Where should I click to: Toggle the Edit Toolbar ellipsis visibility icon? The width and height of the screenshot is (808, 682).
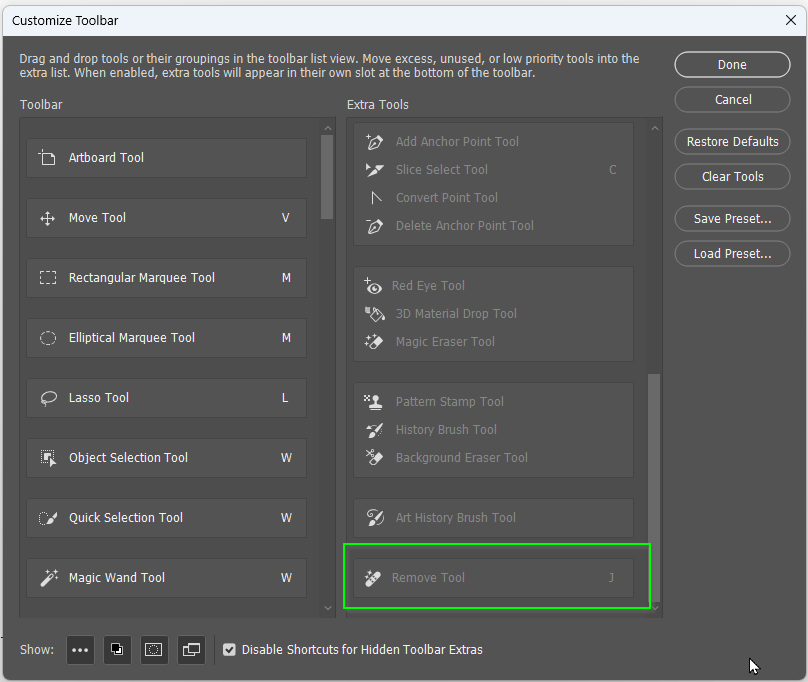[80, 650]
